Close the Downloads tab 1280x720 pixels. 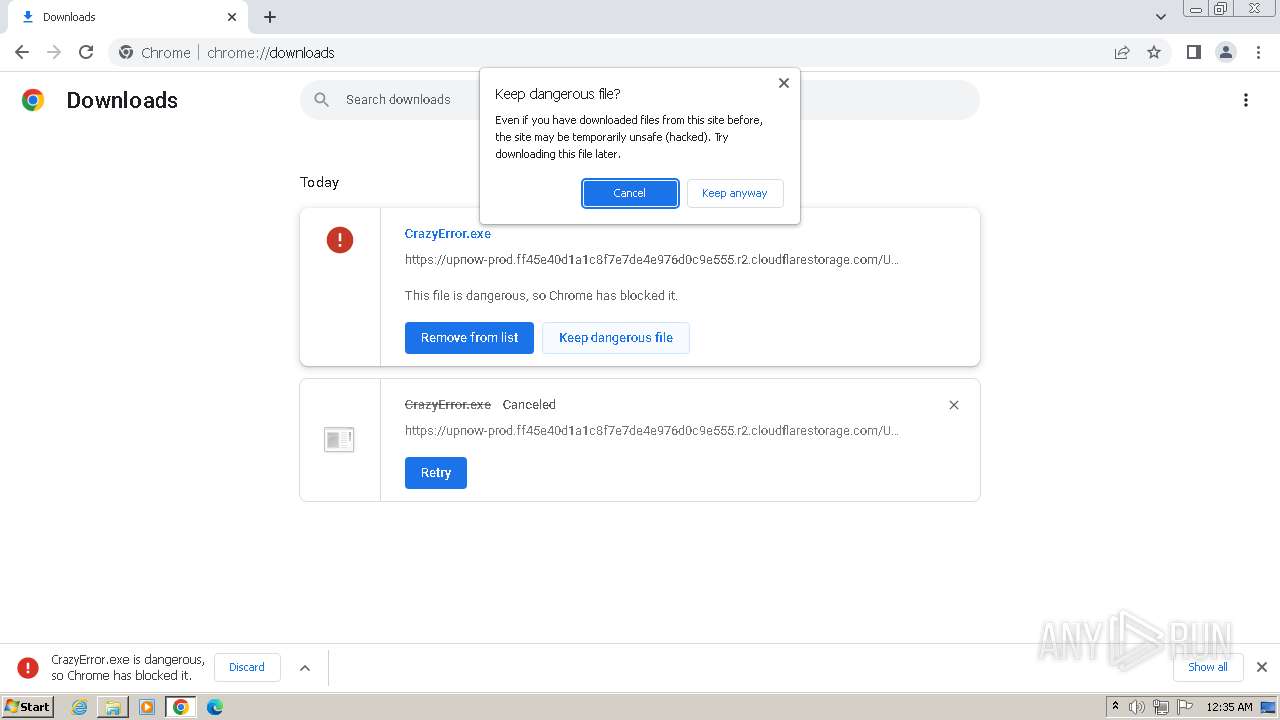232,17
